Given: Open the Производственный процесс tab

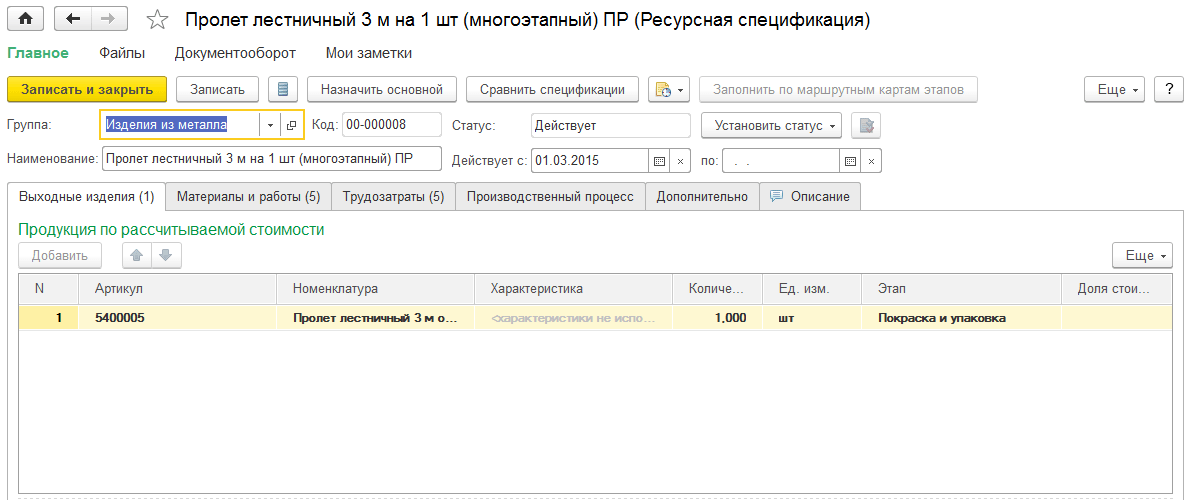Looking at the screenshot, I should pyautogui.click(x=550, y=197).
